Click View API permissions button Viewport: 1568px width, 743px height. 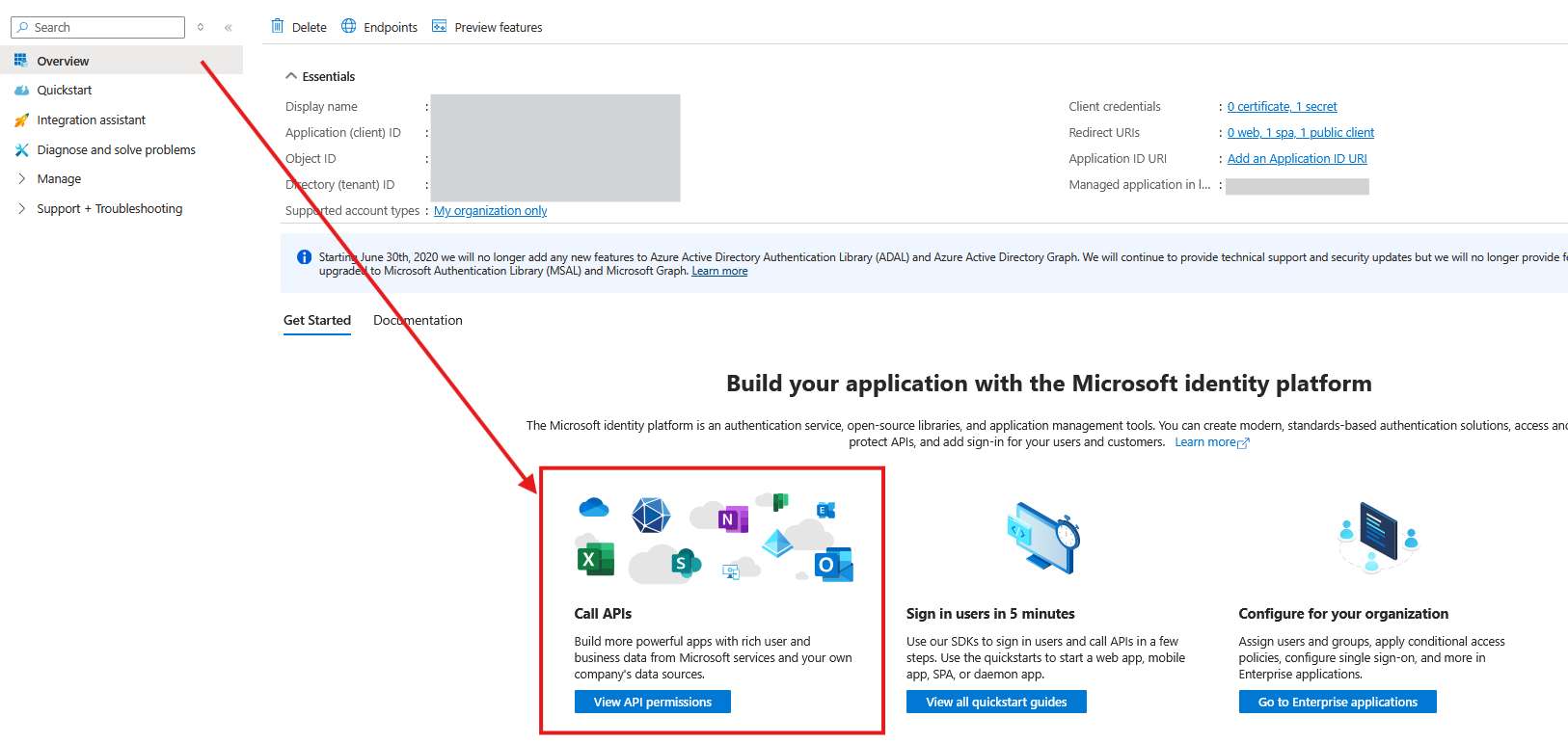click(653, 702)
